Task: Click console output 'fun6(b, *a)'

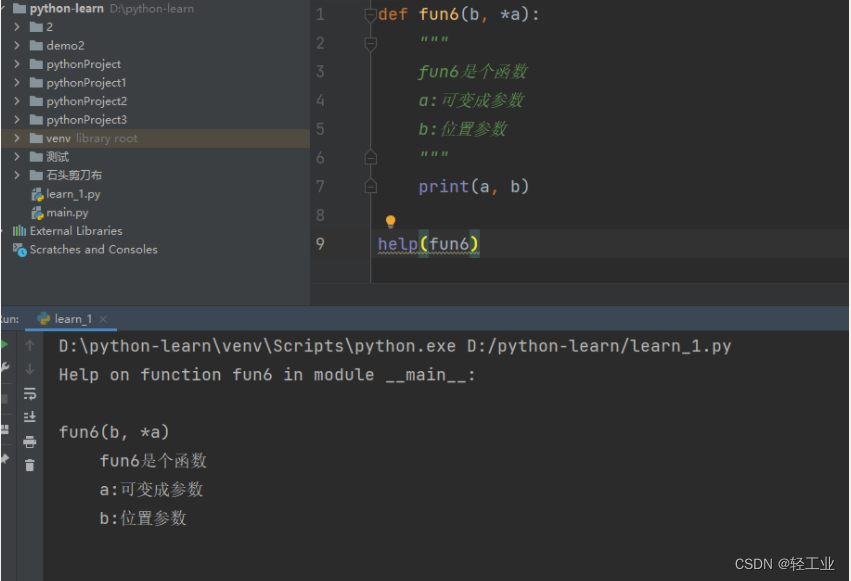Action: click(114, 432)
